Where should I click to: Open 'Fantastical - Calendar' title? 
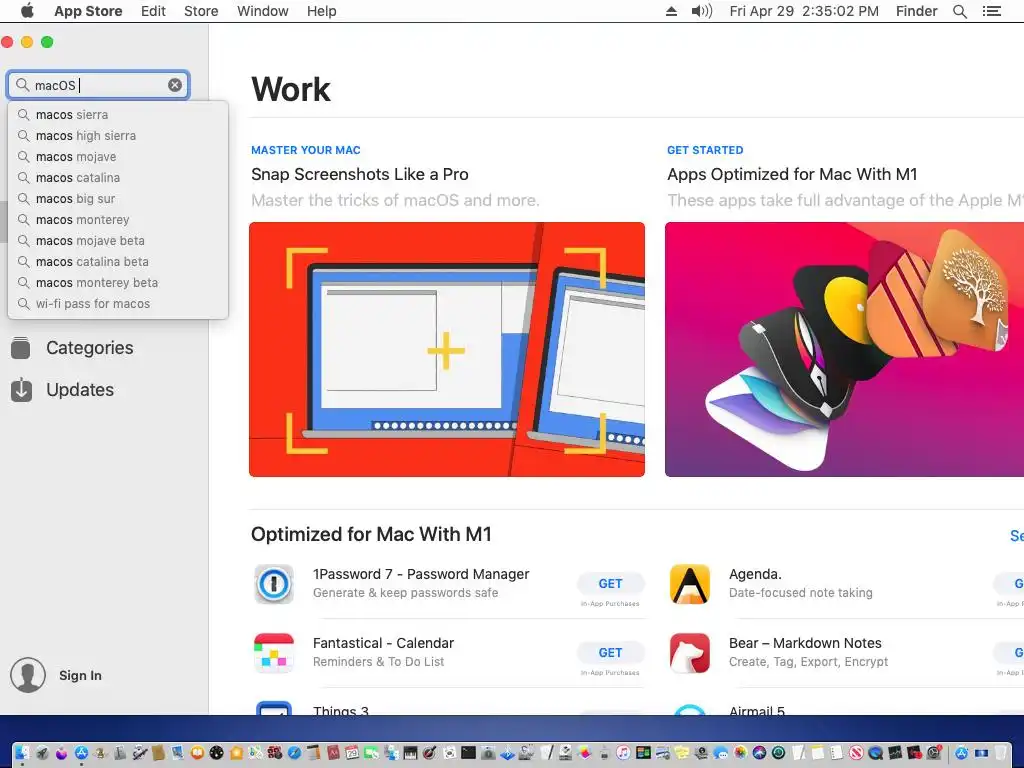coord(383,643)
